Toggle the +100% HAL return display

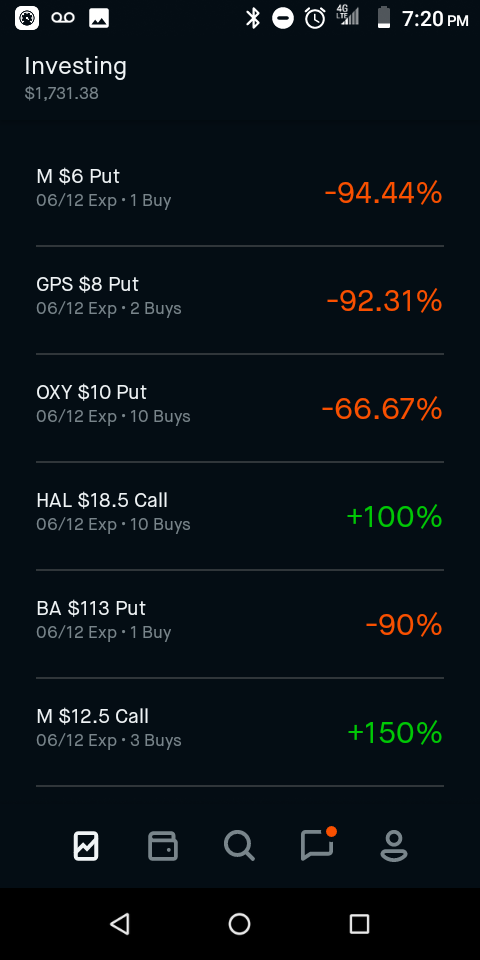394,517
